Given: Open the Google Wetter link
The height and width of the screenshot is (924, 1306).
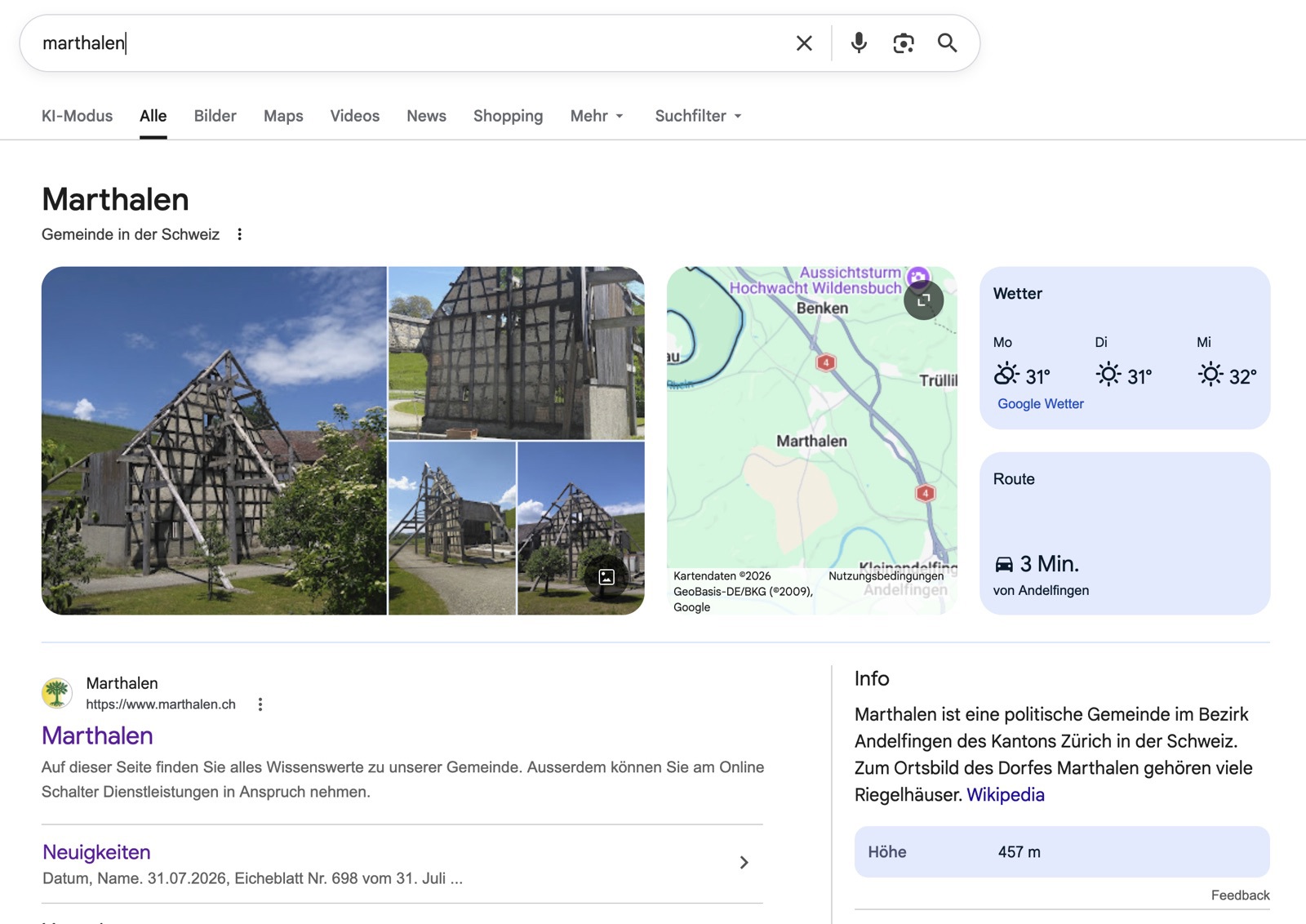Looking at the screenshot, I should click(x=1040, y=404).
